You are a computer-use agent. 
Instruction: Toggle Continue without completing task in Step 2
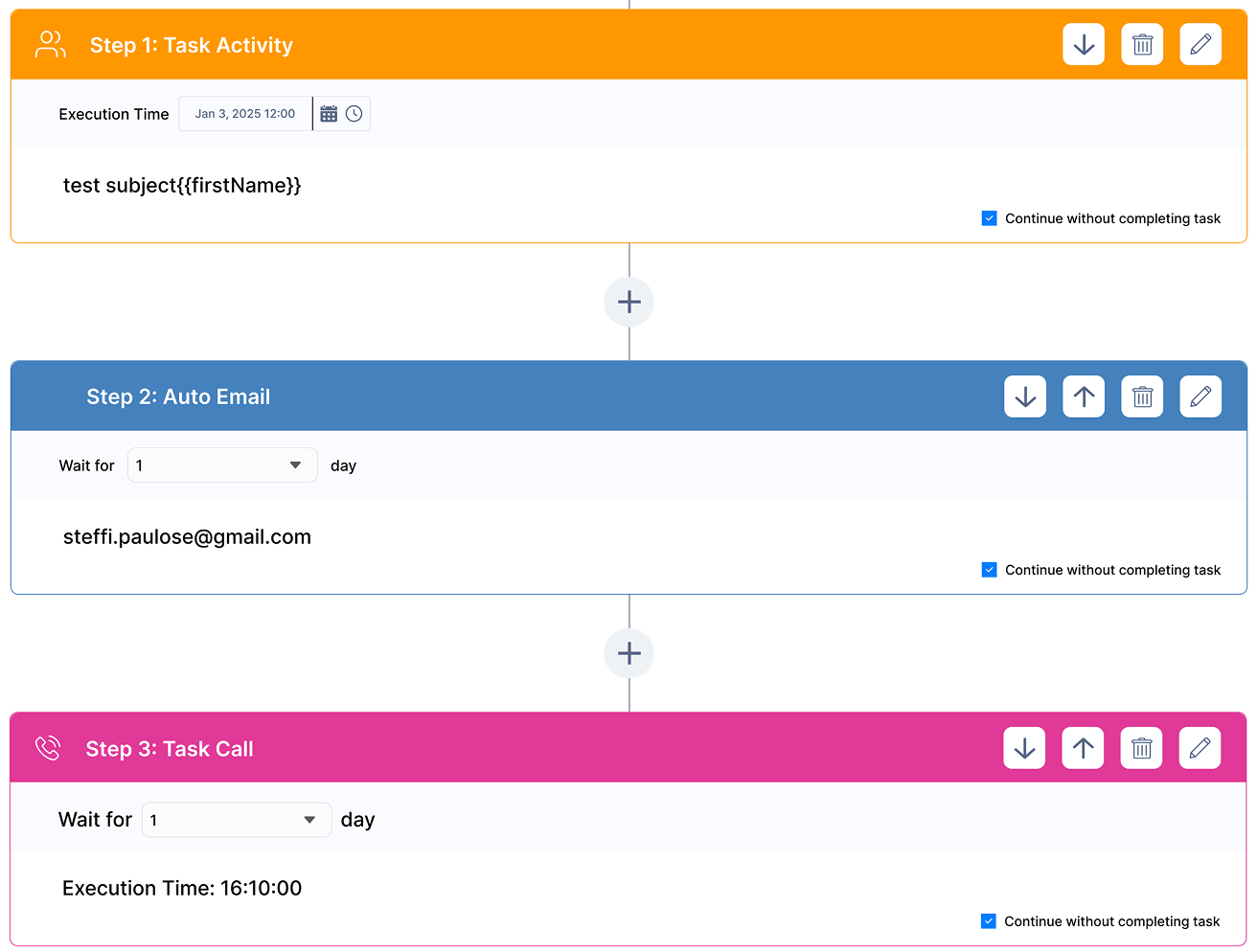coord(989,570)
